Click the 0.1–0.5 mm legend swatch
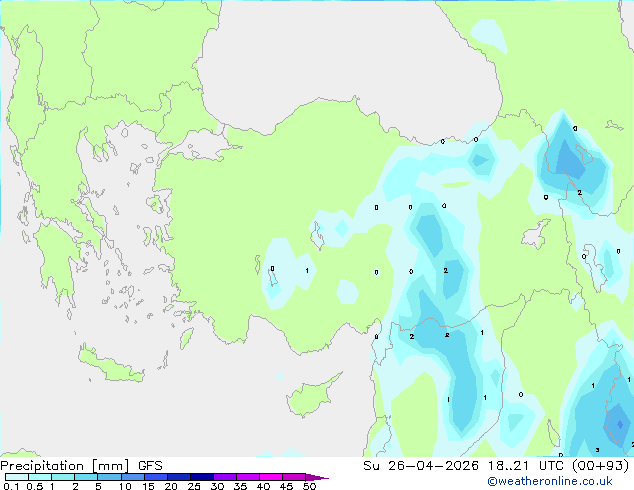Viewport: 634px width, 490px height. pos(17,477)
